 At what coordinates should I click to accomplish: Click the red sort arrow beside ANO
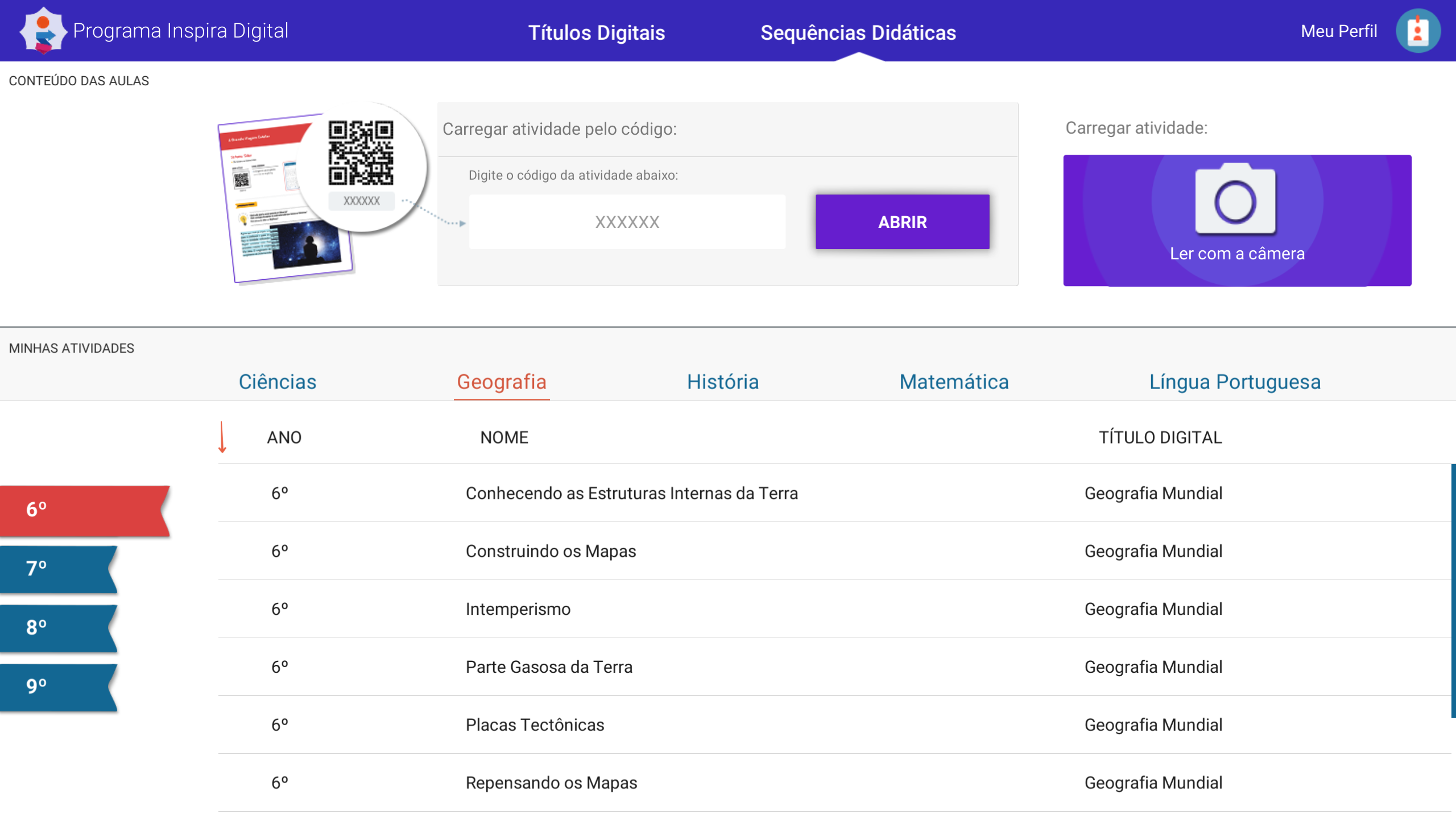222,437
